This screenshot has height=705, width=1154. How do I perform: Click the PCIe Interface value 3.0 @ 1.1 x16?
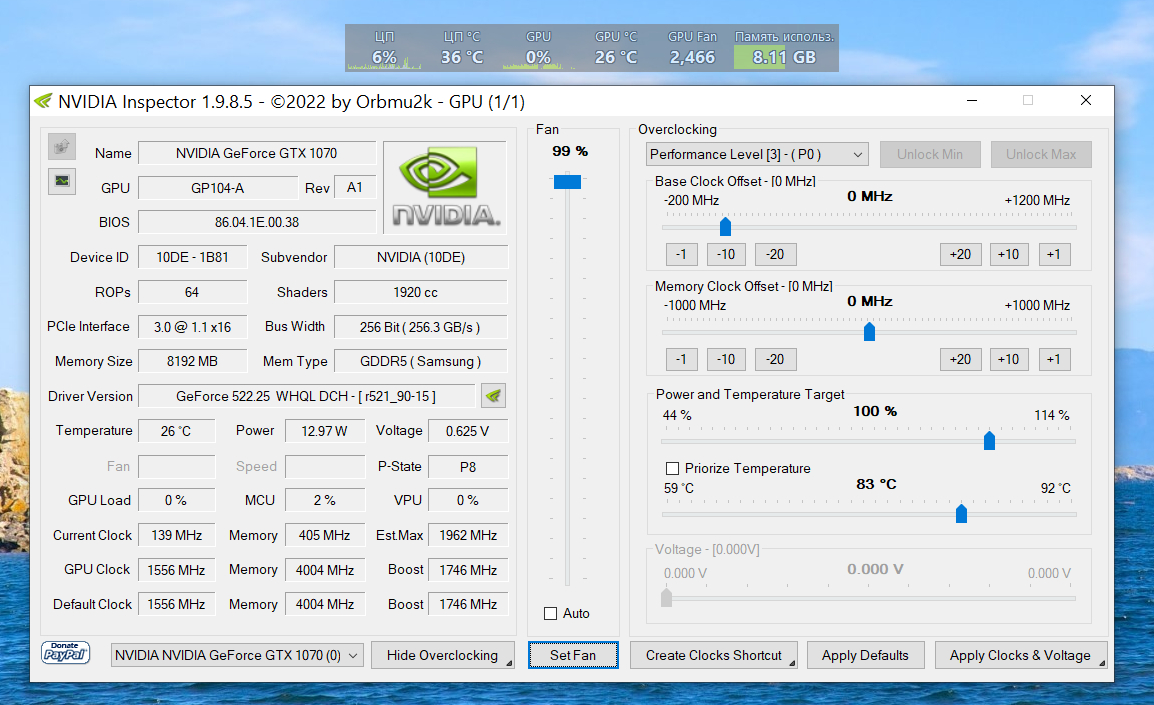192,327
